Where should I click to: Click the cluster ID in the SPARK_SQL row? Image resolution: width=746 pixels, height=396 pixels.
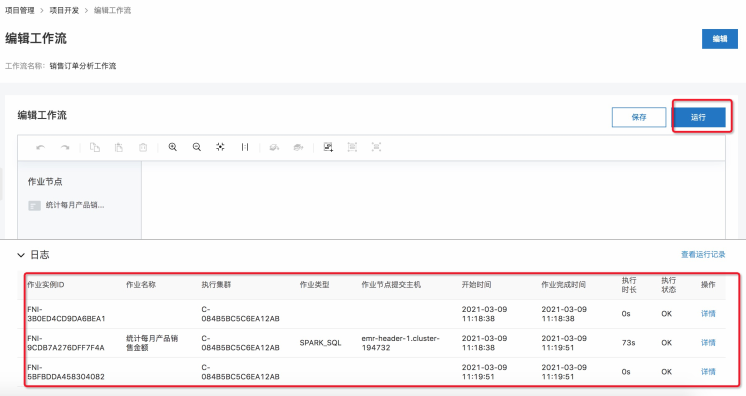[x=240, y=343]
